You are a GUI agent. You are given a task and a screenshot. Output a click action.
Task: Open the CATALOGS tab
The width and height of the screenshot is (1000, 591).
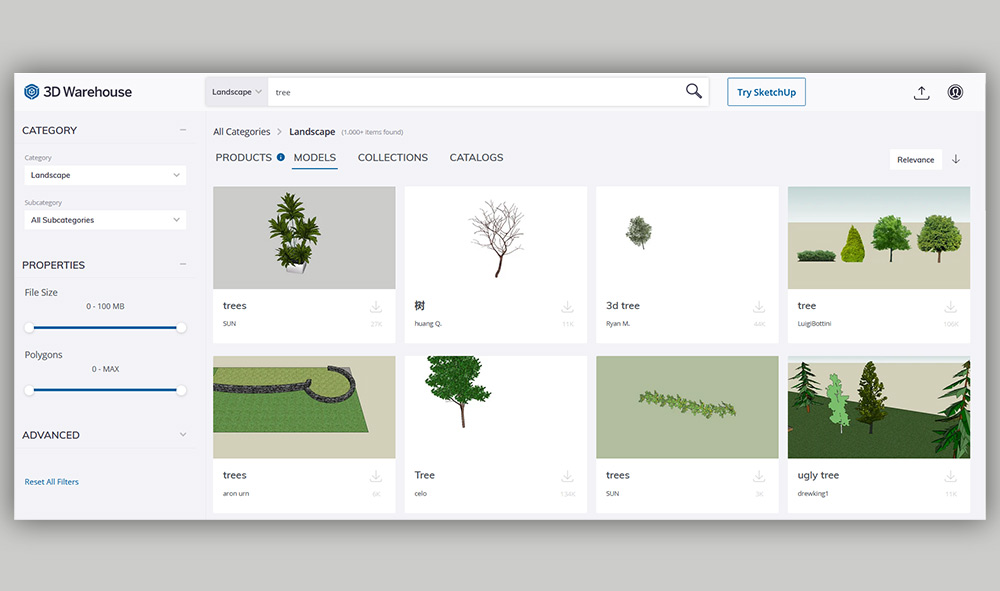[476, 157]
